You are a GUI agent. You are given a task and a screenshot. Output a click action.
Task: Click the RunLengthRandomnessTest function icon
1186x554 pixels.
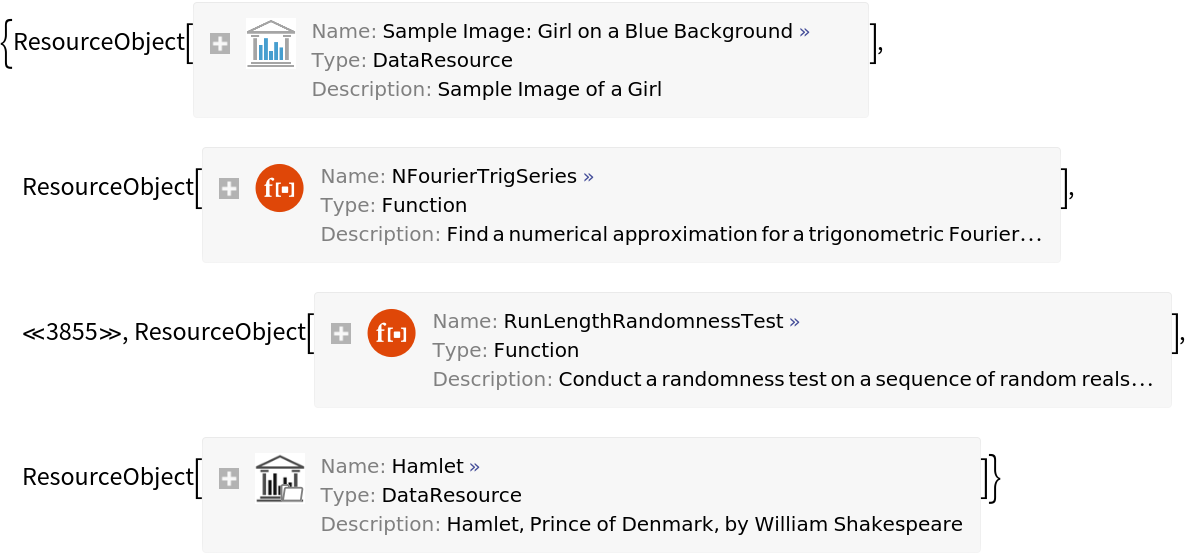(391, 333)
